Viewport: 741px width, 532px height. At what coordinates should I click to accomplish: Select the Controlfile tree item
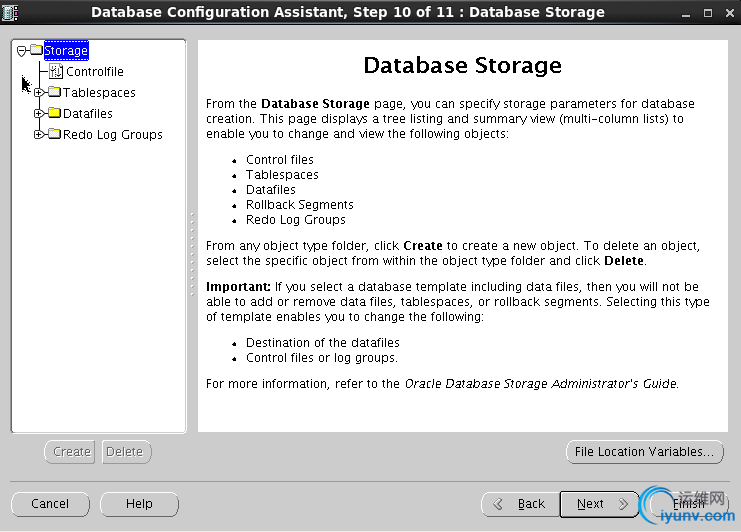click(x=95, y=72)
